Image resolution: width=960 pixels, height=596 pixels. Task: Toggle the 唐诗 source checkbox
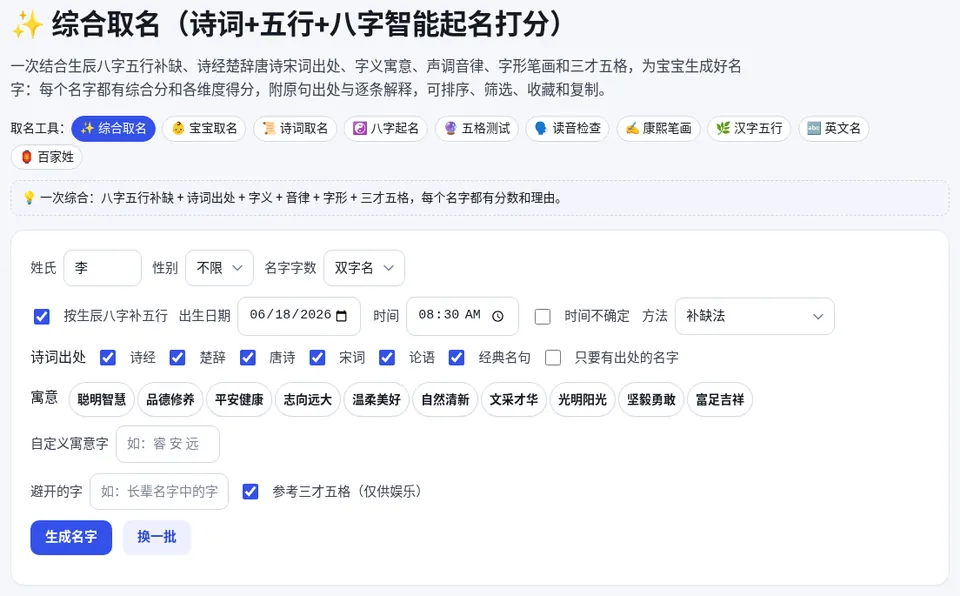pyautogui.click(x=247, y=358)
